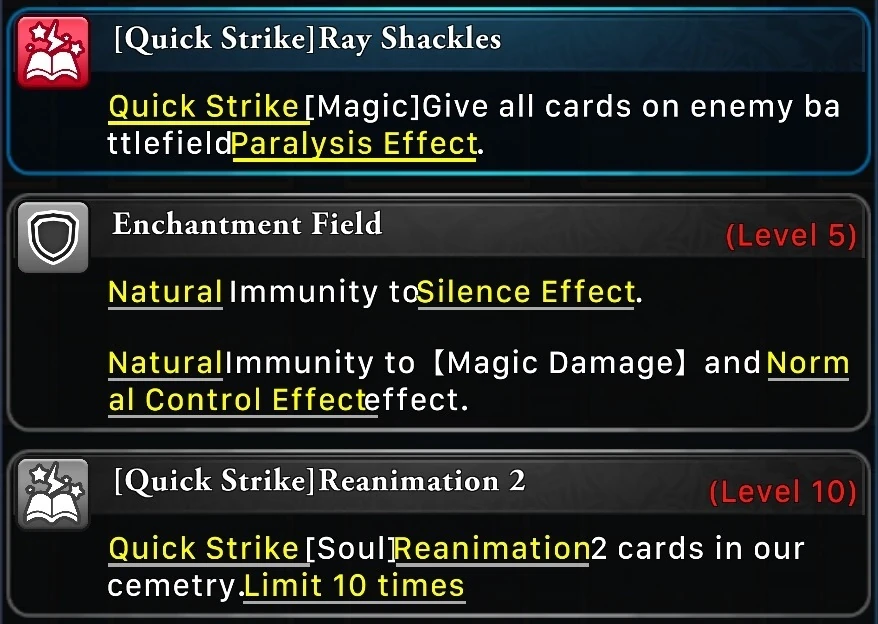
Task: Open the Silence Effect keyword link
Action: click(x=526, y=292)
